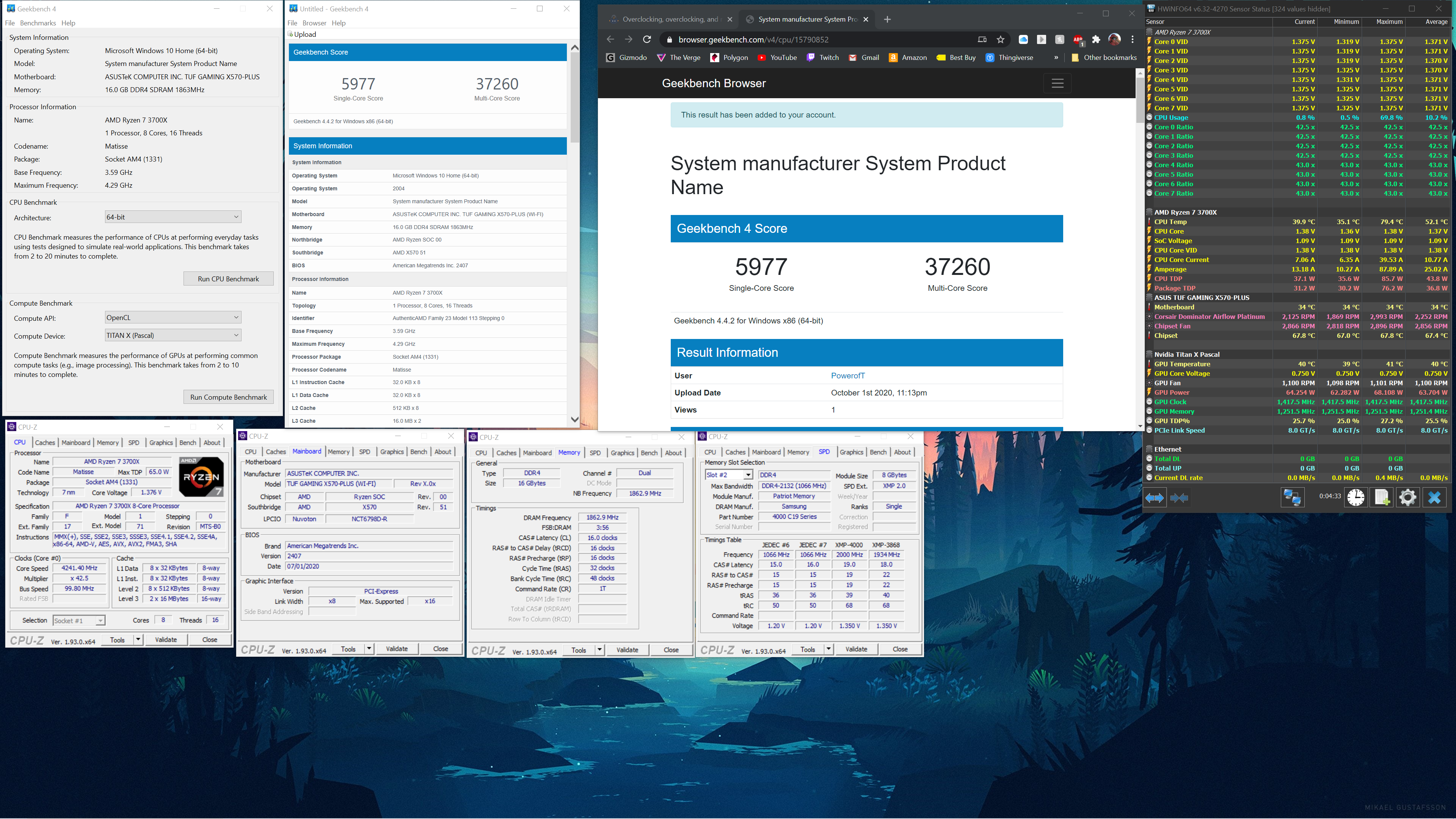Reload the Geekbench Browser page in Chrome
The image size is (1456, 819).
[647, 39]
